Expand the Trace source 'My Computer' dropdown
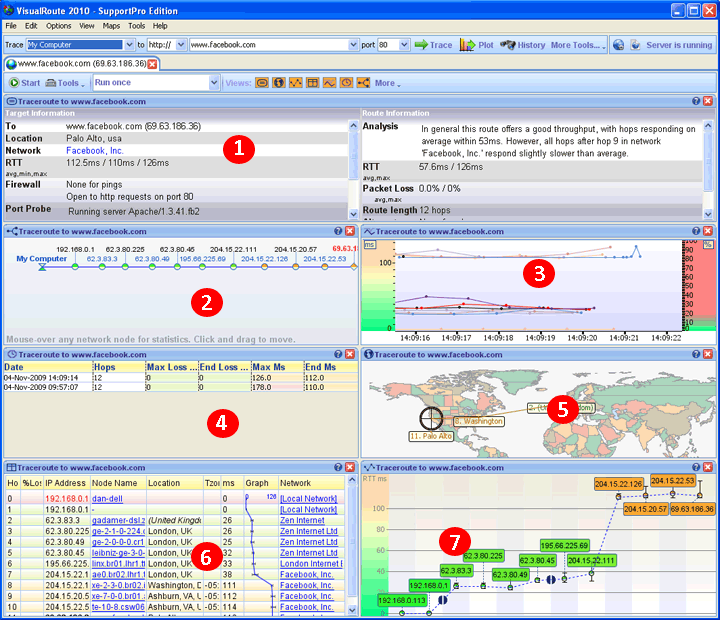 (129, 45)
